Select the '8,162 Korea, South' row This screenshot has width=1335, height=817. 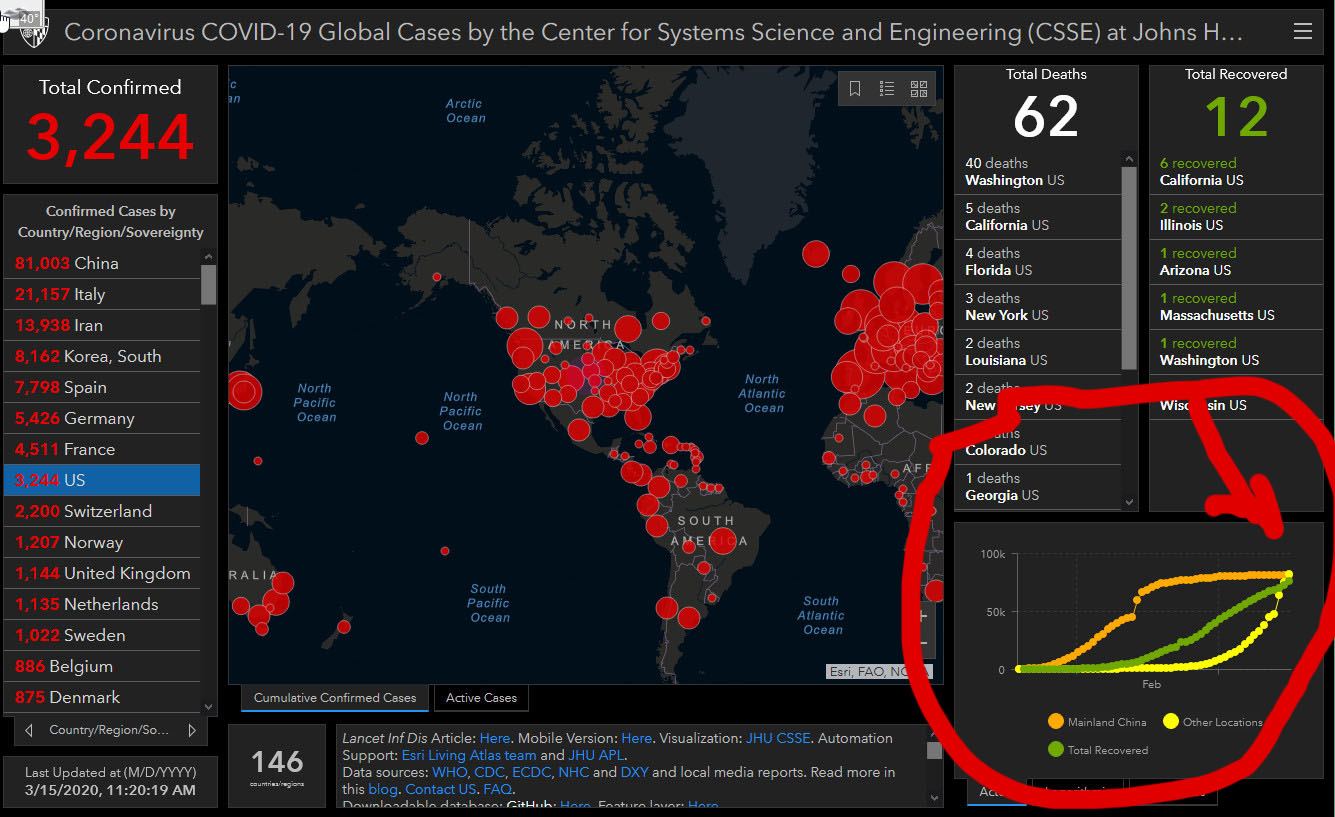[x=102, y=356]
